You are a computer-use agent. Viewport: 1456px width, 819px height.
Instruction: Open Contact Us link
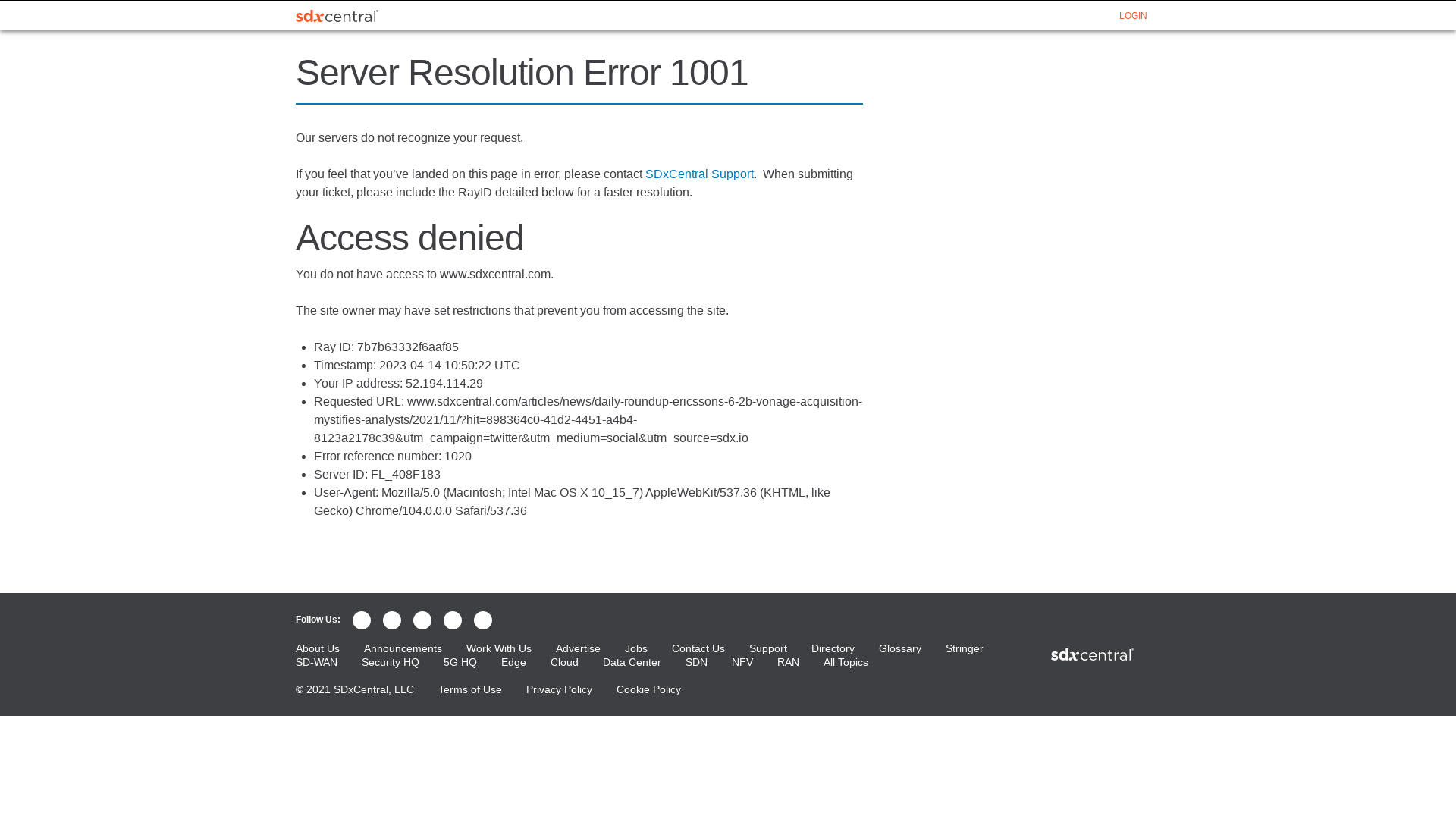(x=698, y=648)
